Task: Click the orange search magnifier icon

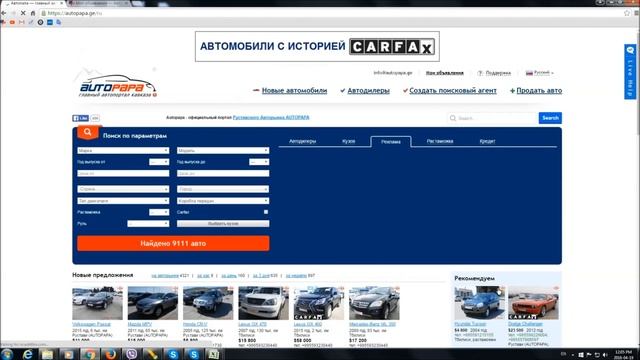Action: coord(87,132)
